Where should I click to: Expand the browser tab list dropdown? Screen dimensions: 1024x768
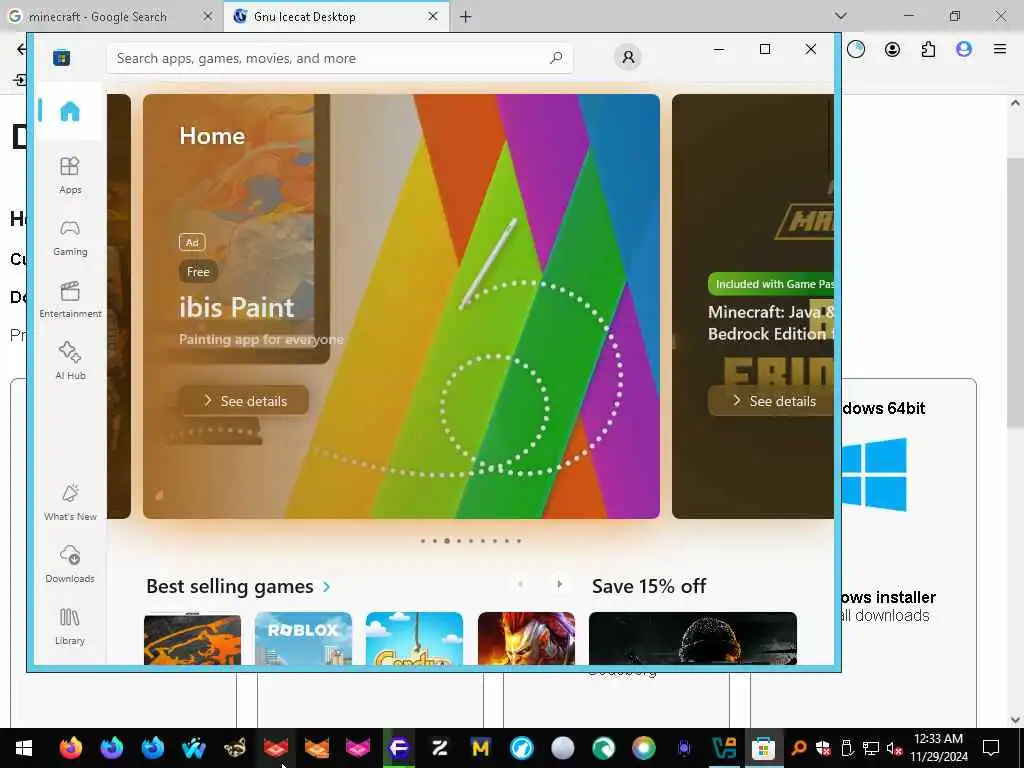(840, 16)
